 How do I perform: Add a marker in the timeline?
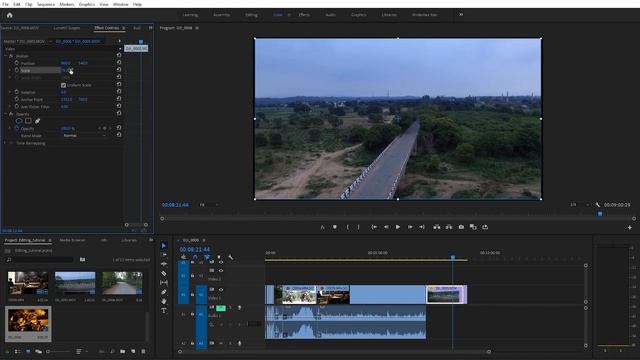click(x=219, y=257)
